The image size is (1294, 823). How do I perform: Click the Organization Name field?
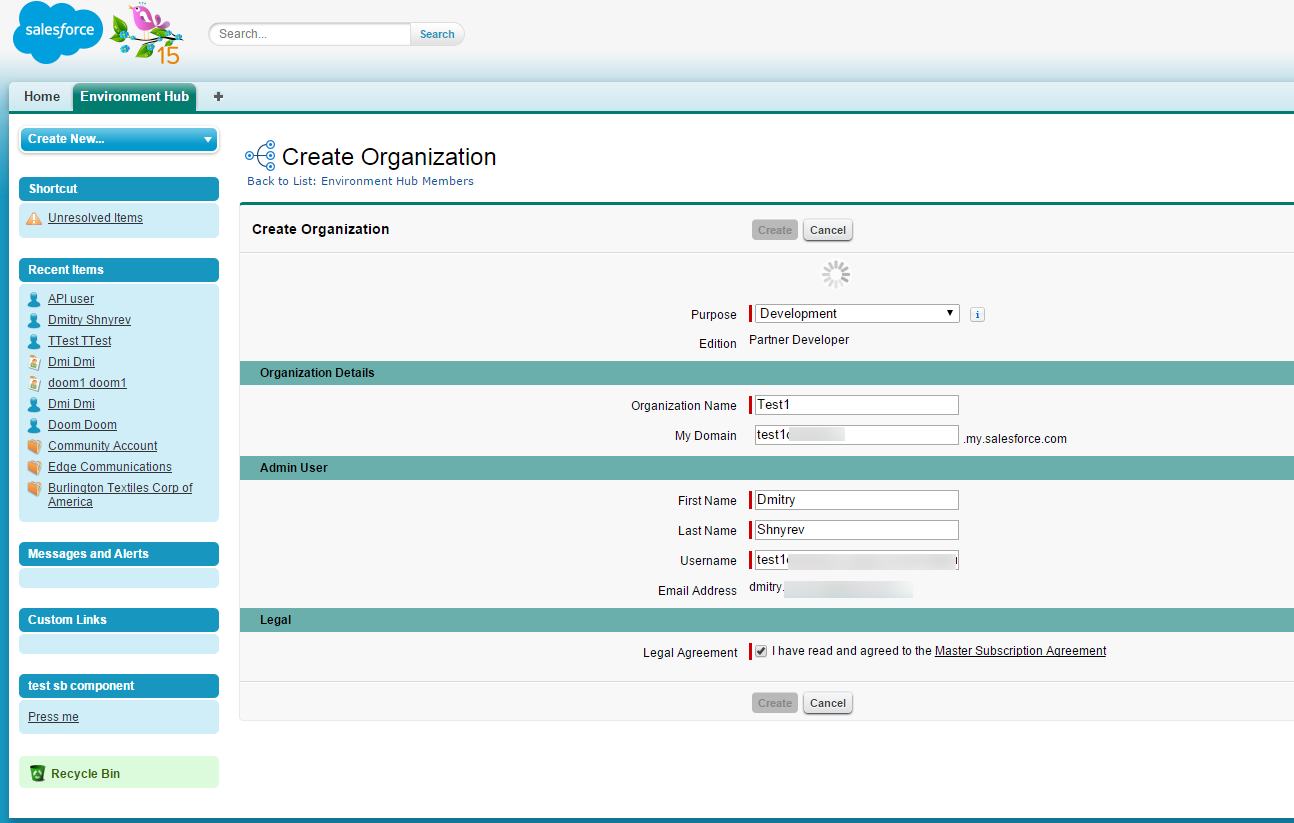856,405
